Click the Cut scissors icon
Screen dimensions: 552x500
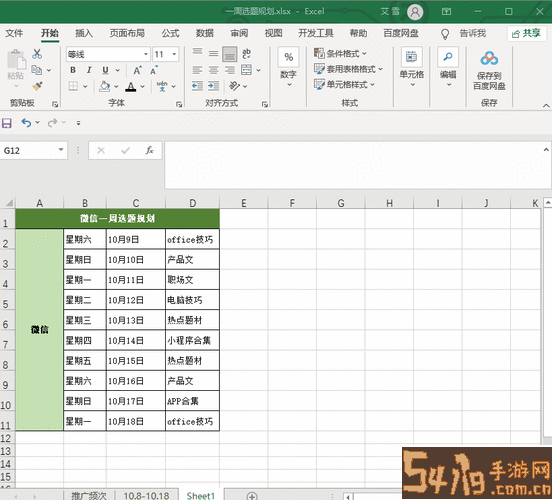pos(37,54)
